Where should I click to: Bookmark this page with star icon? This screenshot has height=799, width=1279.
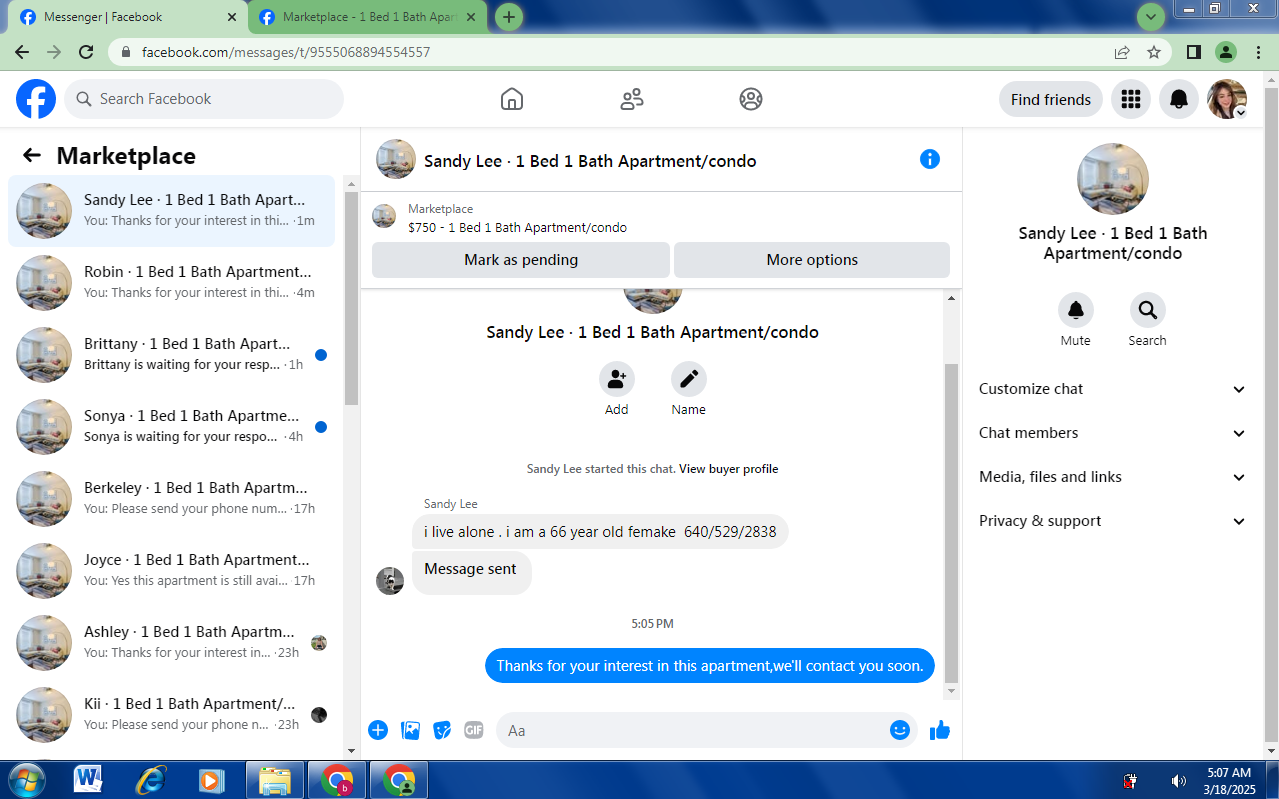(1154, 52)
